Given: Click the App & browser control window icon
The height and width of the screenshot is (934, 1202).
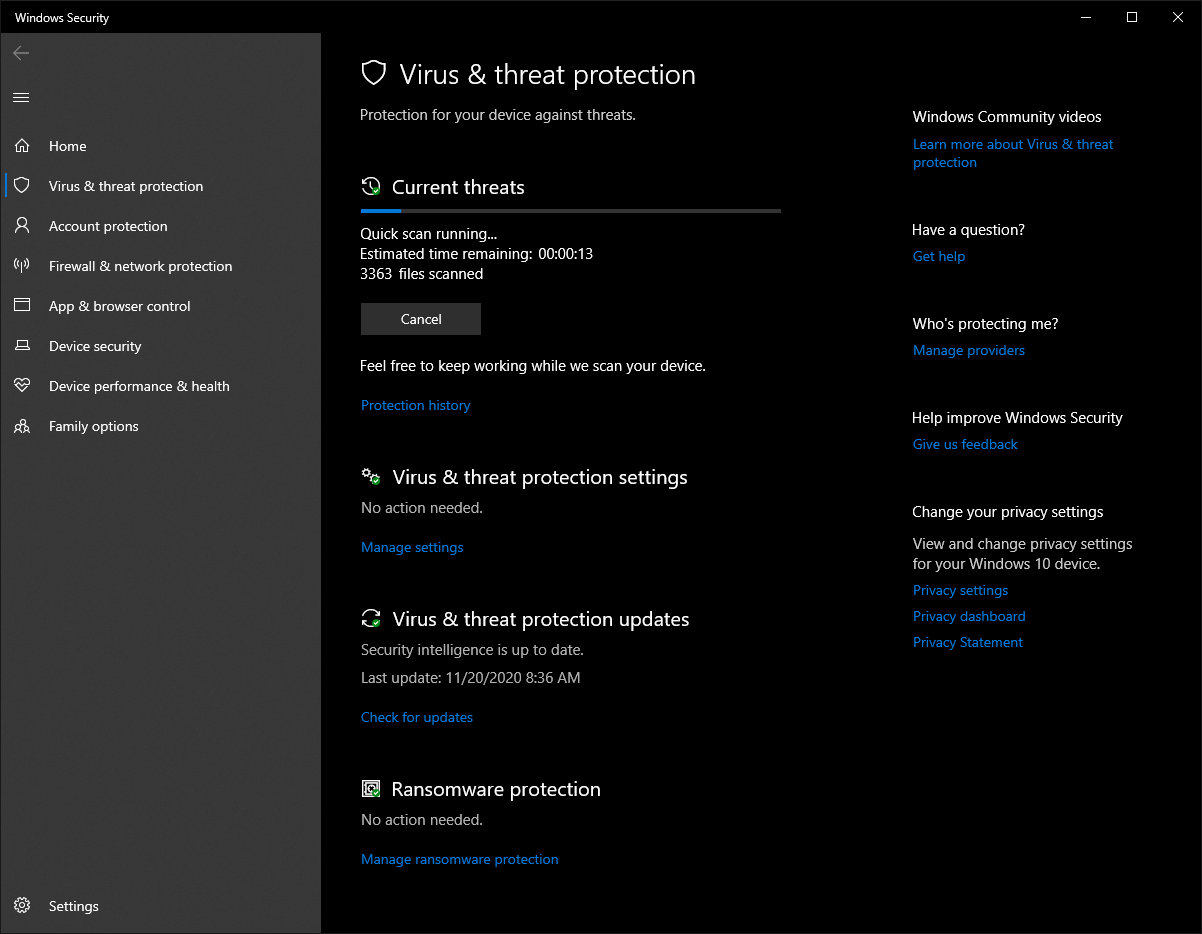Looking at the screenshot, I should click(22, 306).
